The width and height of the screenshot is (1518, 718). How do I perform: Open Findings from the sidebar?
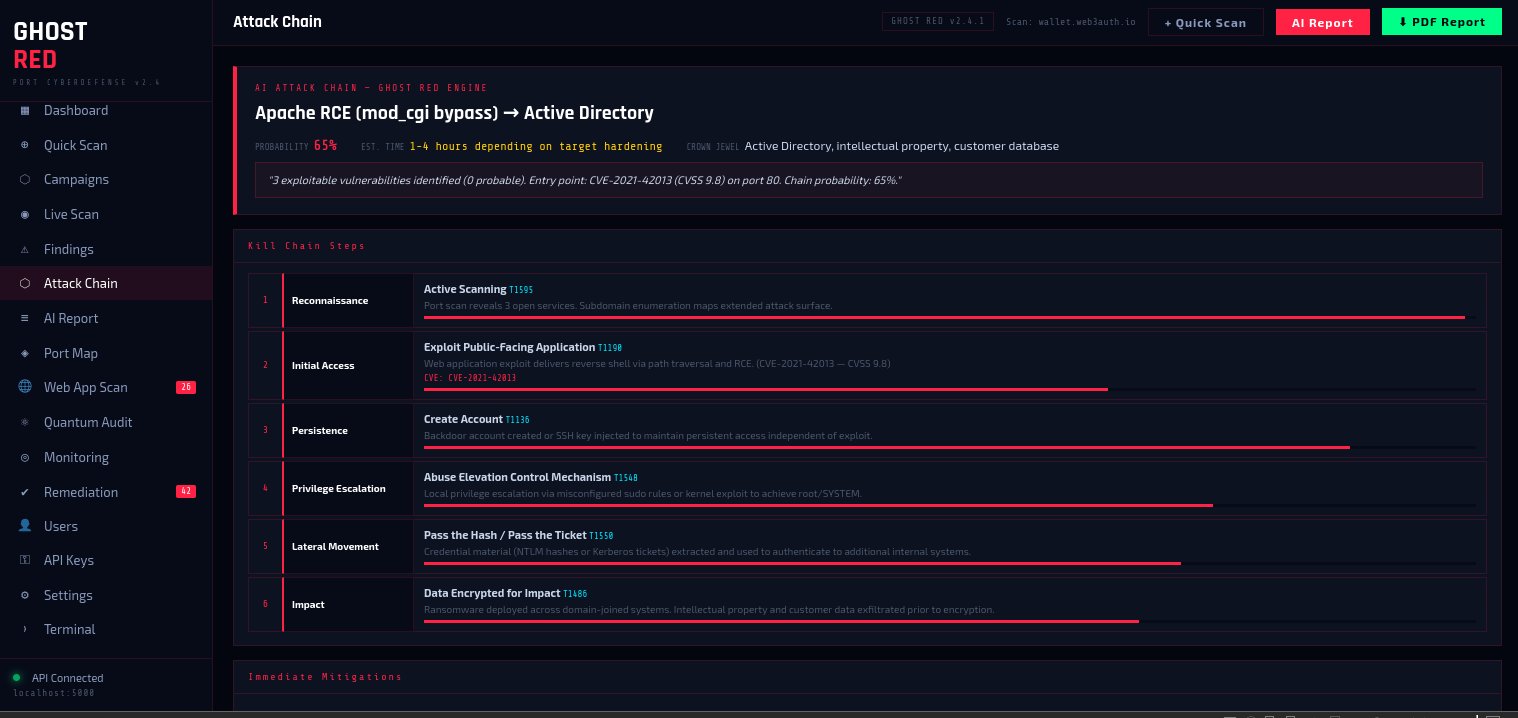coord(106,249)
